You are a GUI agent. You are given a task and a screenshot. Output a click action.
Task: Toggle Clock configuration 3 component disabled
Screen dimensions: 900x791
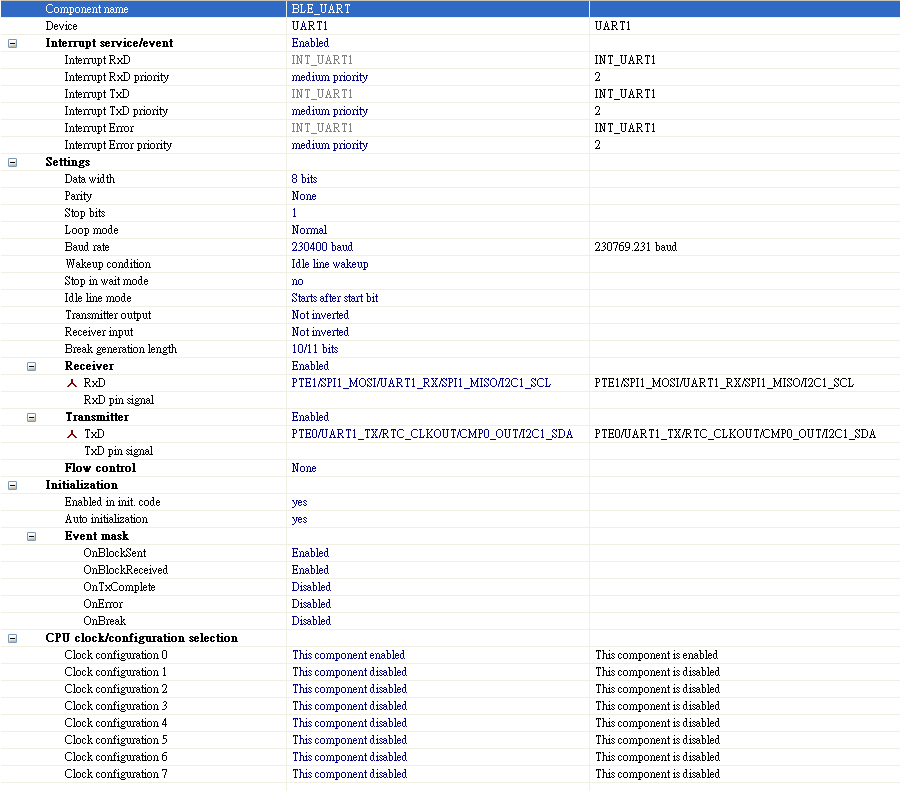[350, 706]
